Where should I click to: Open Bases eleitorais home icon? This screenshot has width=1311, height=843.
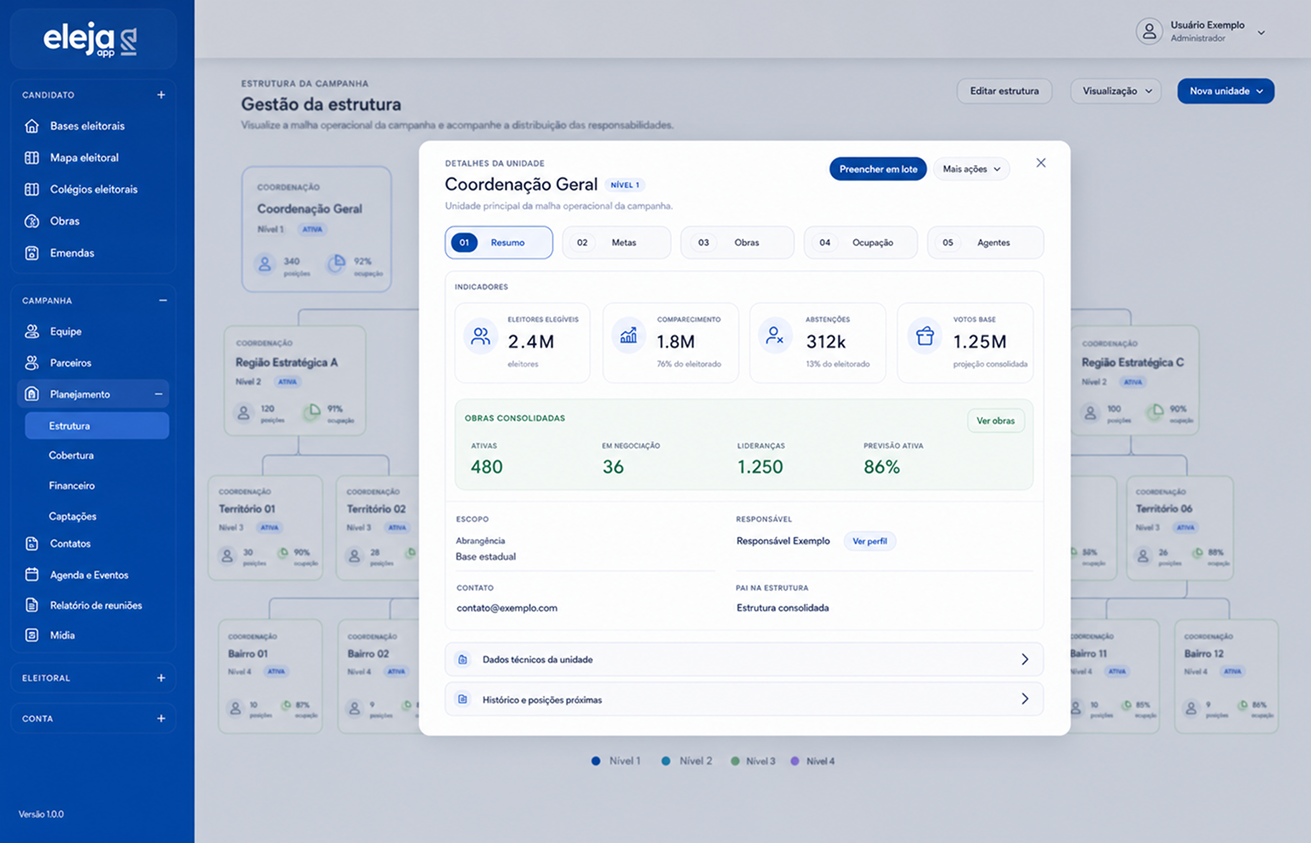(32, 126)
